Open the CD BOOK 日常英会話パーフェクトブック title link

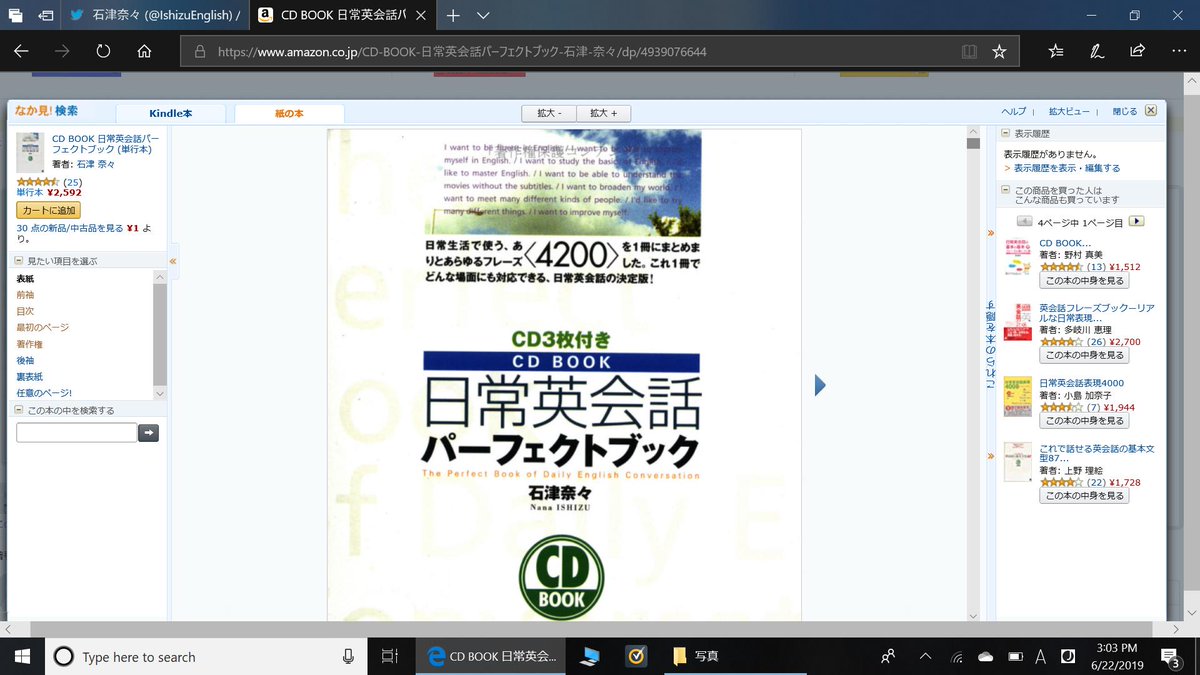pyautogui.click(x=105, y=143)
